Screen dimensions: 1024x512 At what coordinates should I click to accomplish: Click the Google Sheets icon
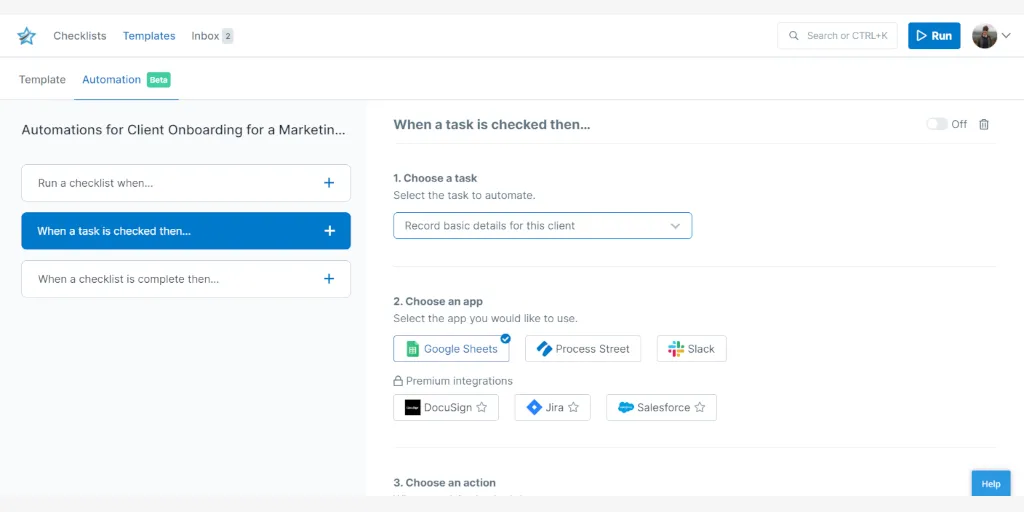[x=412, y=349]
